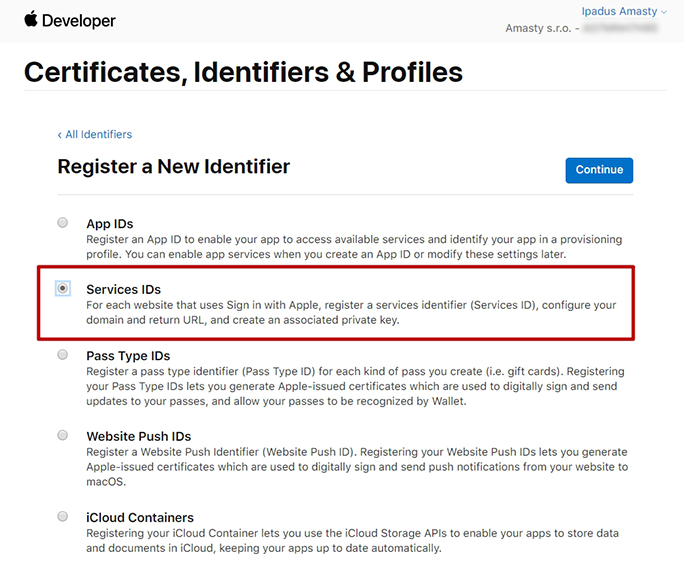
Task: Expand the Ipadus Amasty account dropdown
Action: click(624, 11)
